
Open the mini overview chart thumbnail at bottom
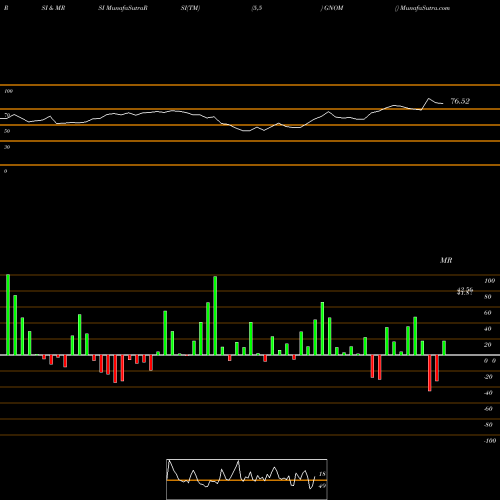point(247,479)
